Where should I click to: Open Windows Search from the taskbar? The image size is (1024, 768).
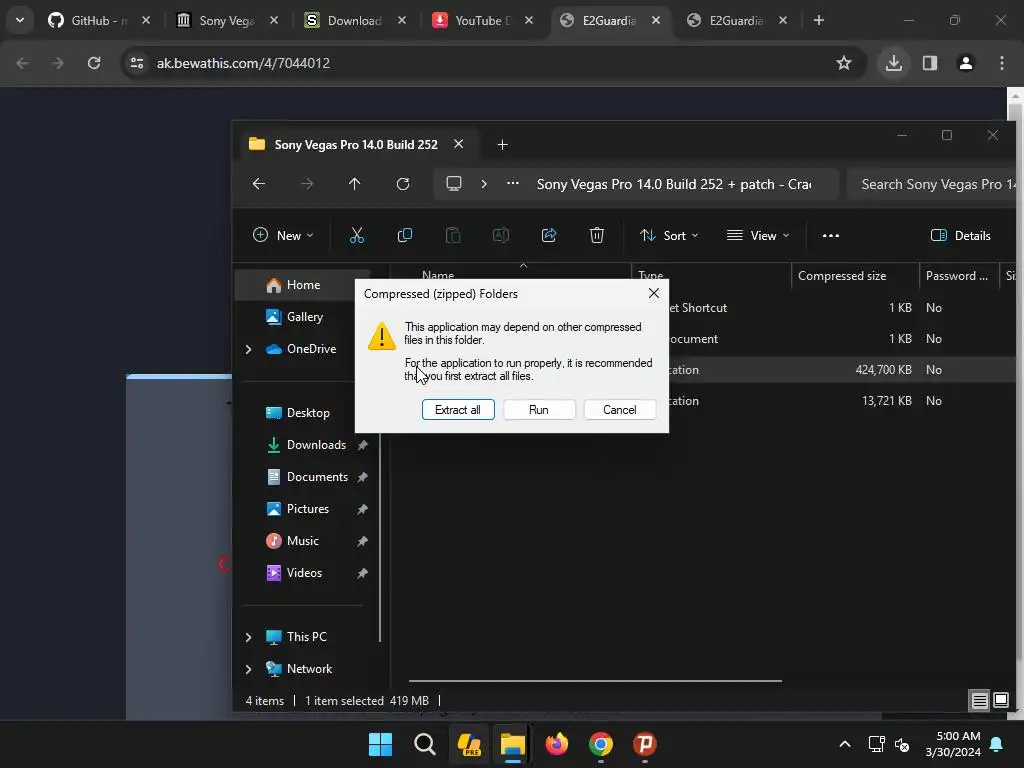[x=424, y=744]
